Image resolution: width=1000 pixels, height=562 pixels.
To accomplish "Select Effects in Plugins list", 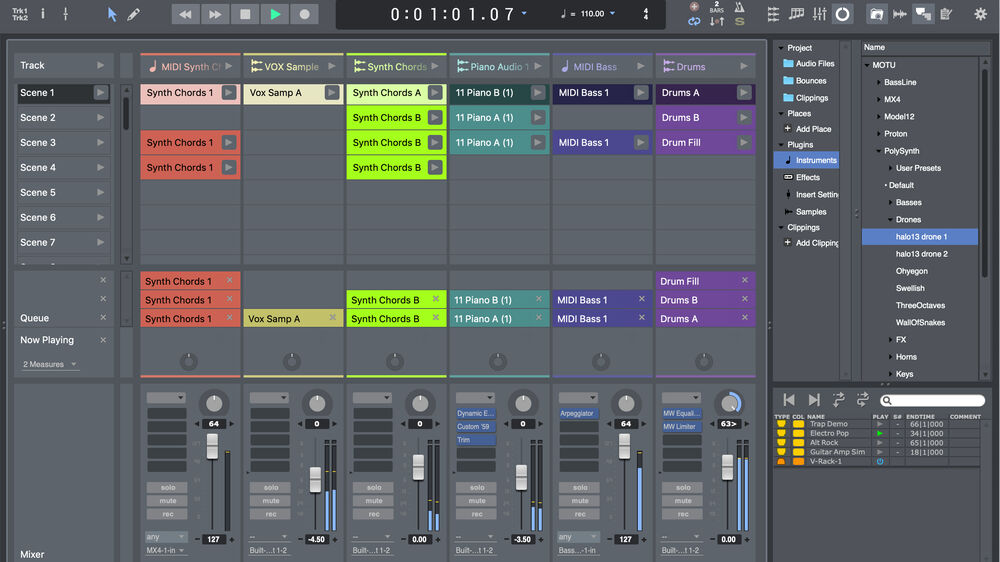I will pos(807,177).
